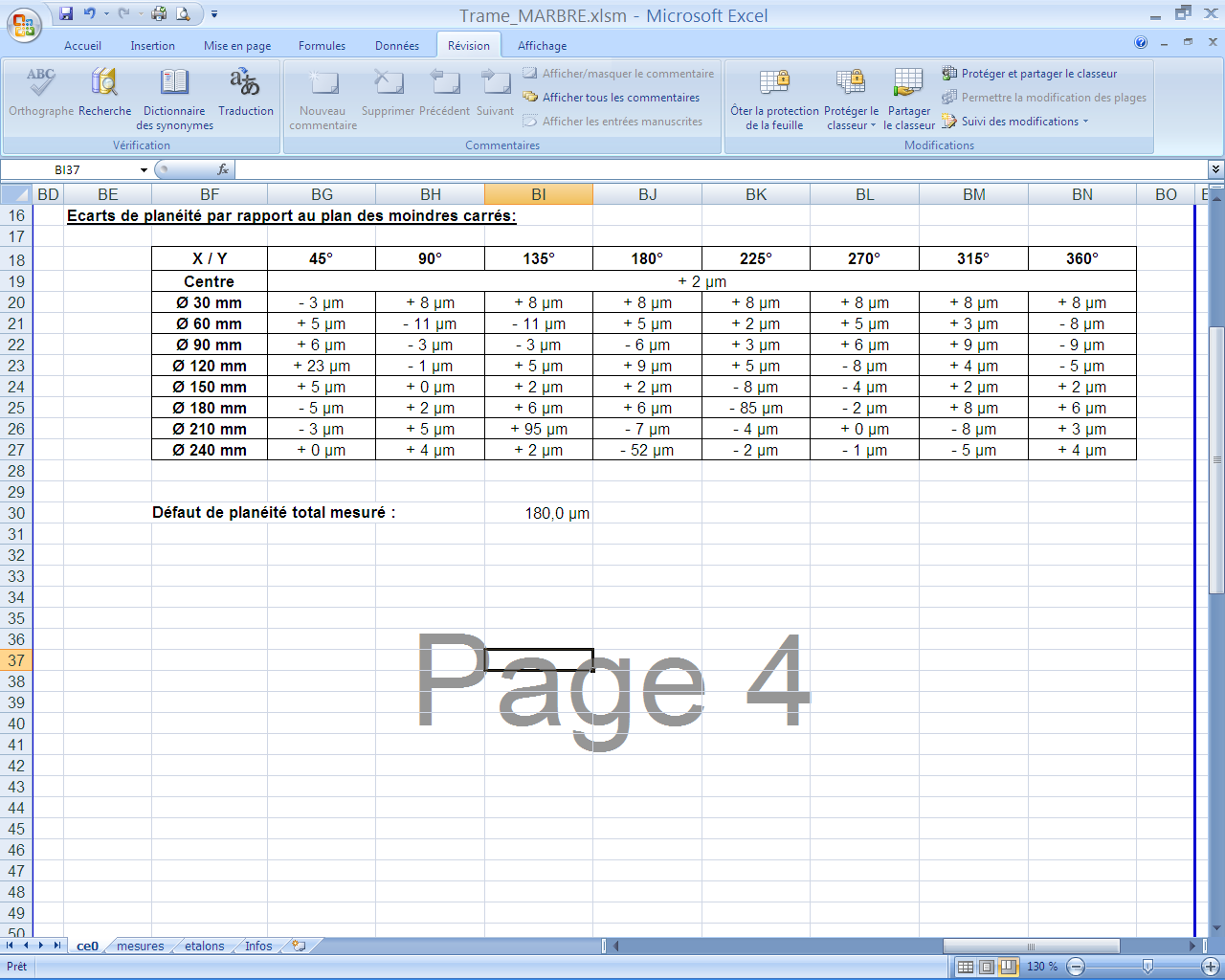Switch to Page Break Preview view button
Viewport: 1225px width, 980px height.
coord(1008,967)
